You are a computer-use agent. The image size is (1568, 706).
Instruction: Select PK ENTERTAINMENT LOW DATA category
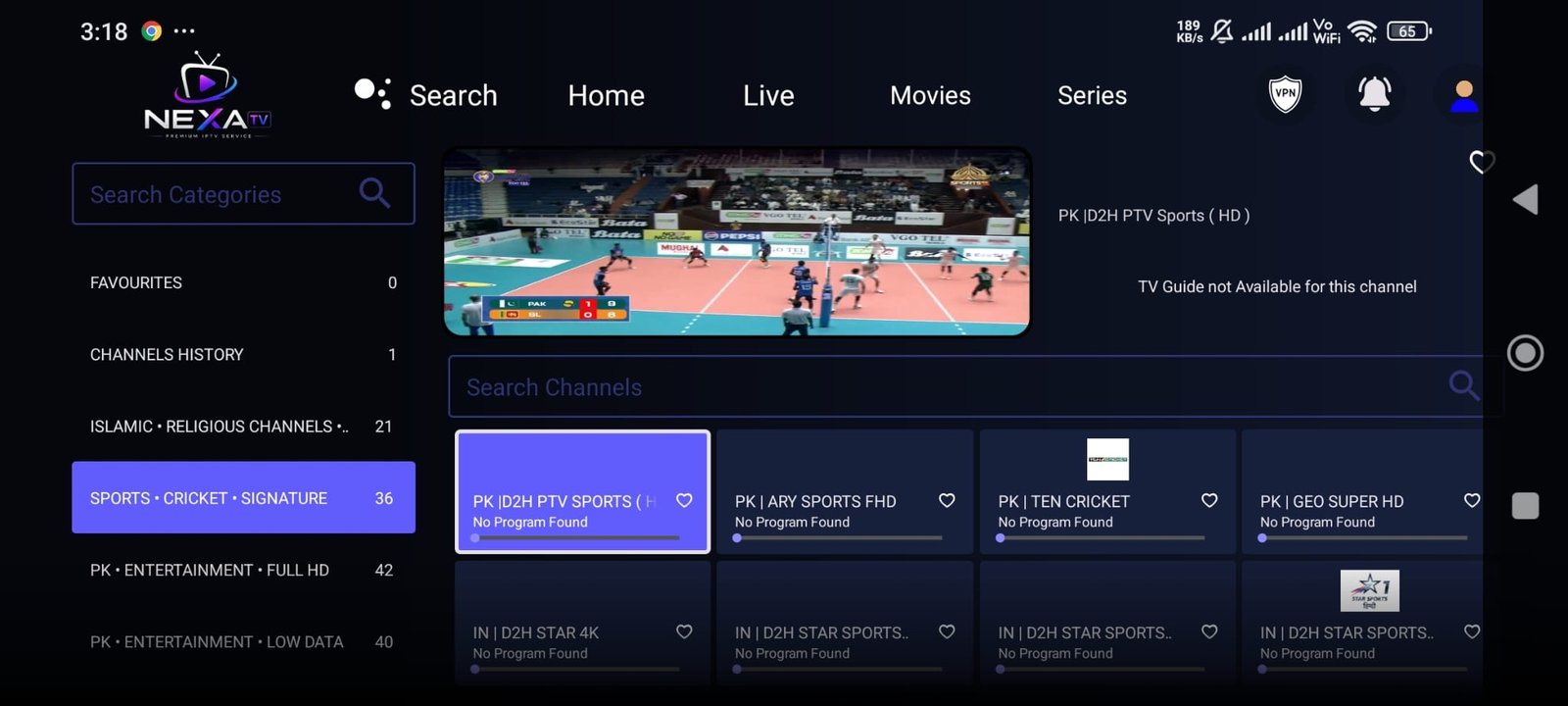coord(243,641)
